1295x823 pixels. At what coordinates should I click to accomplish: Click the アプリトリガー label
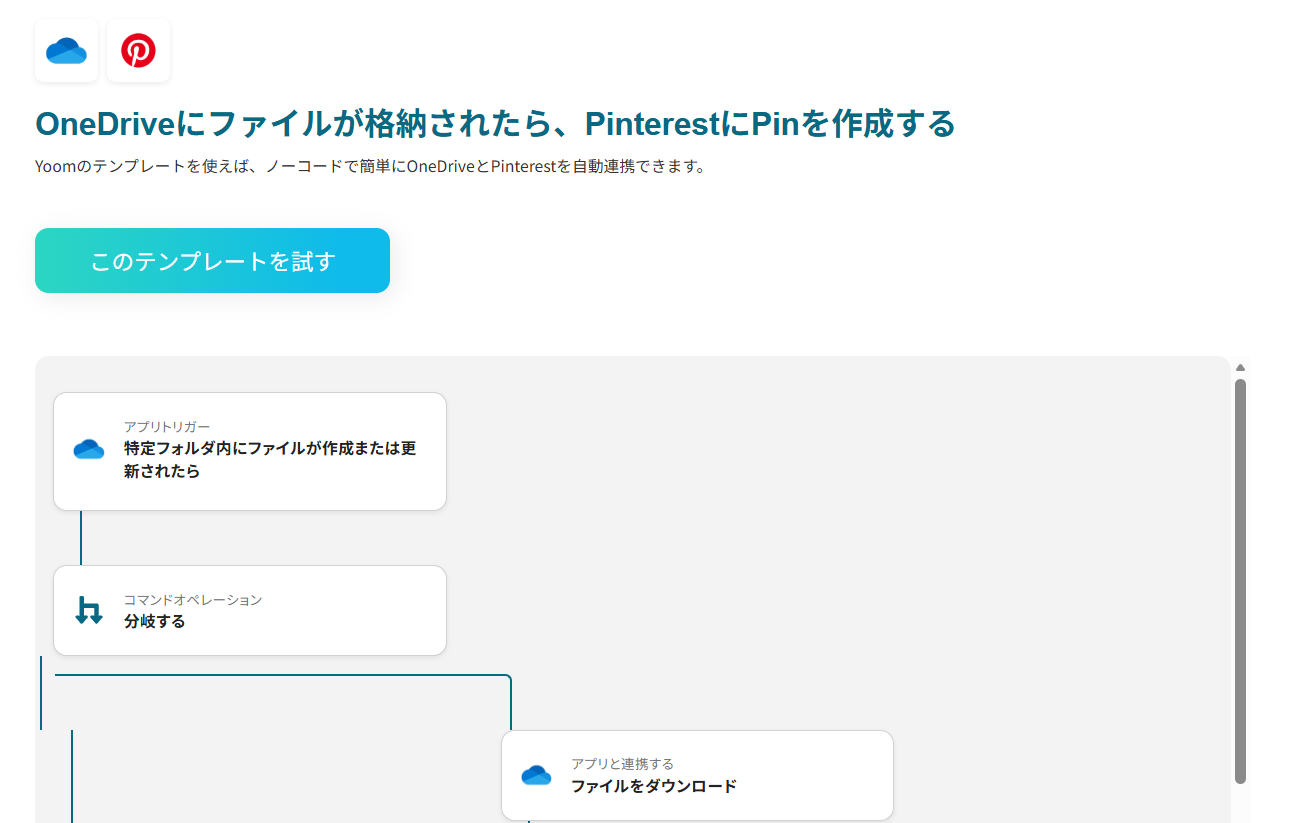coord(167,427)
